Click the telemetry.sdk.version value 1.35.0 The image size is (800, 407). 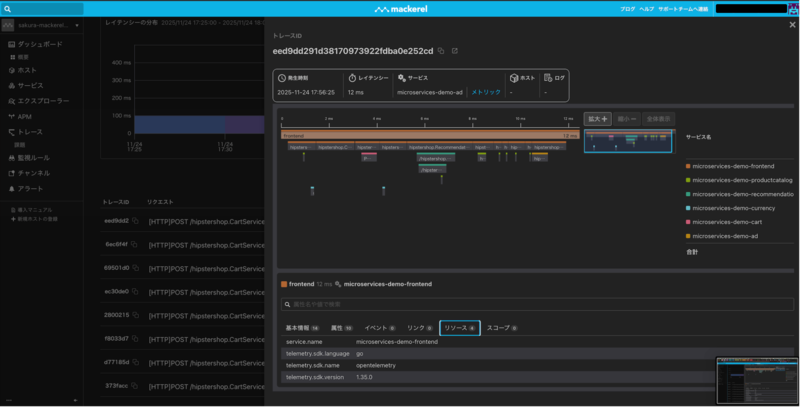pos(364,377)
